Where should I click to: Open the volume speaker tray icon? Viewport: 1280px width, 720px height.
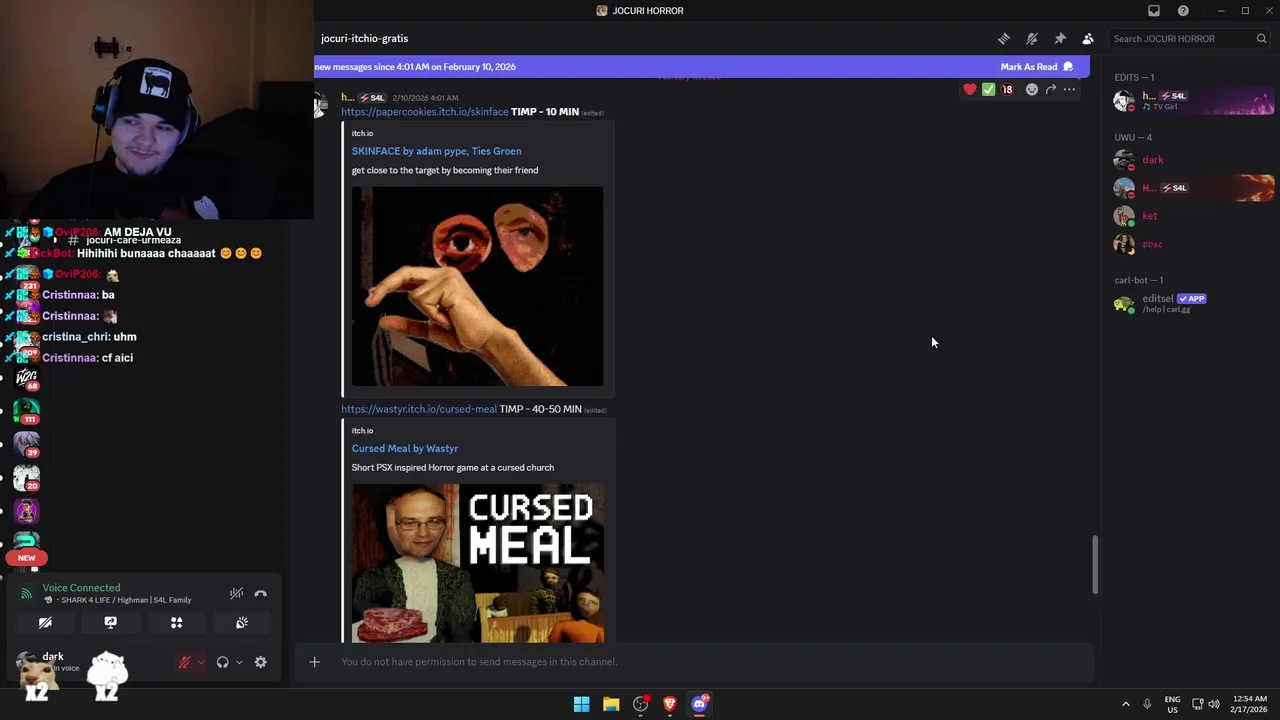pos(1214,704)
